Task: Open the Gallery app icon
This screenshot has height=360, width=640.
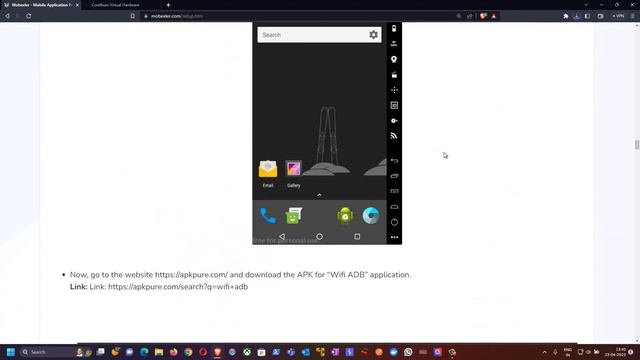Action: coord(293,173)
